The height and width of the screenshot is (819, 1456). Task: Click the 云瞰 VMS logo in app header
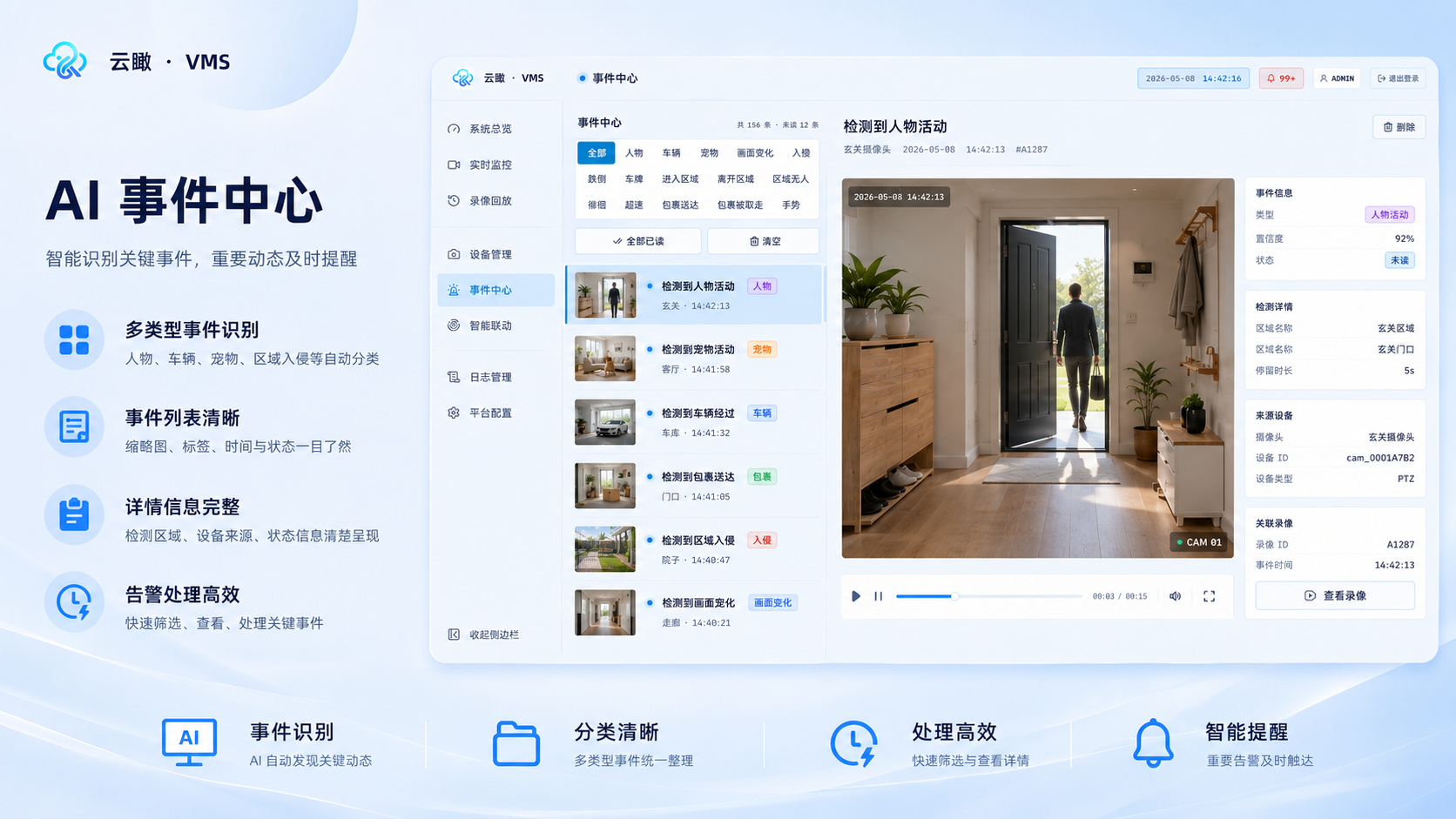point(498,78)
